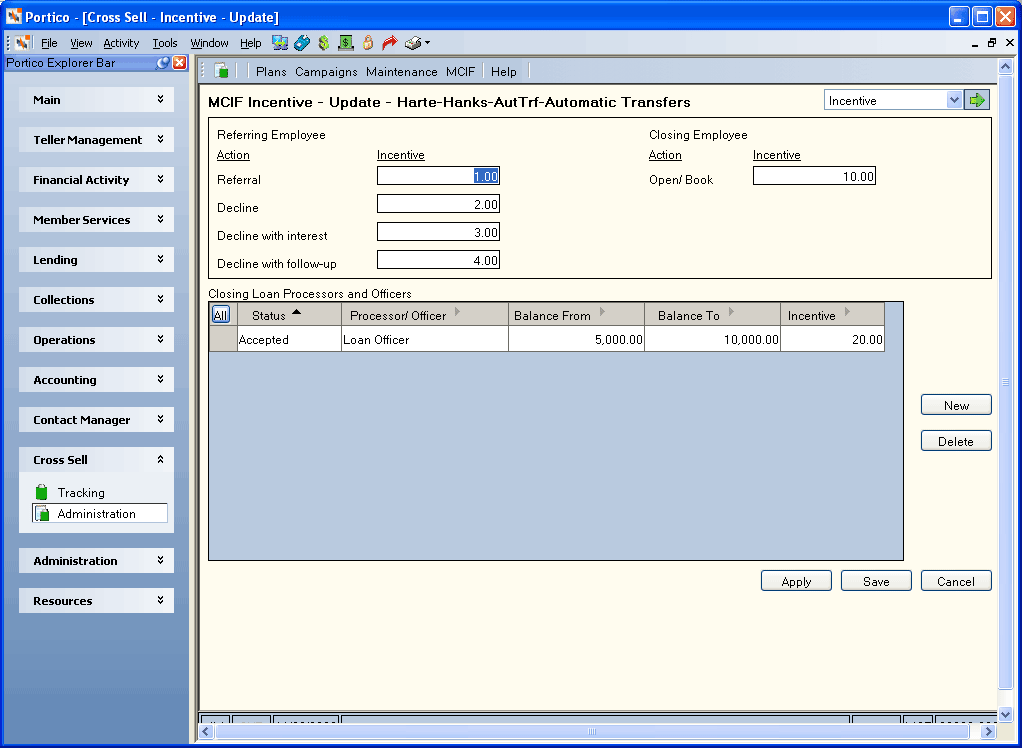Viewport: 1022px width, 748px height.
Task: Click the Decline with interest incentive field
Action: (x=438, y=232)
